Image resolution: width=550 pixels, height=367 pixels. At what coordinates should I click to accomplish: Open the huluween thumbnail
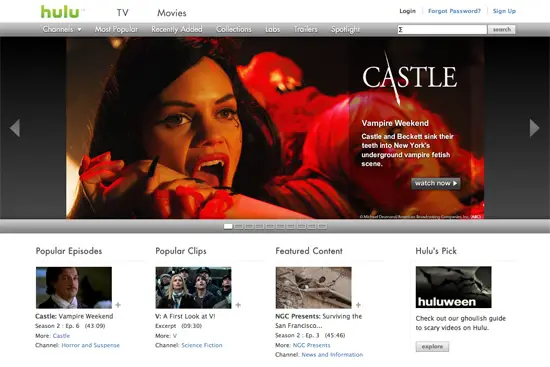click(454, 287)
